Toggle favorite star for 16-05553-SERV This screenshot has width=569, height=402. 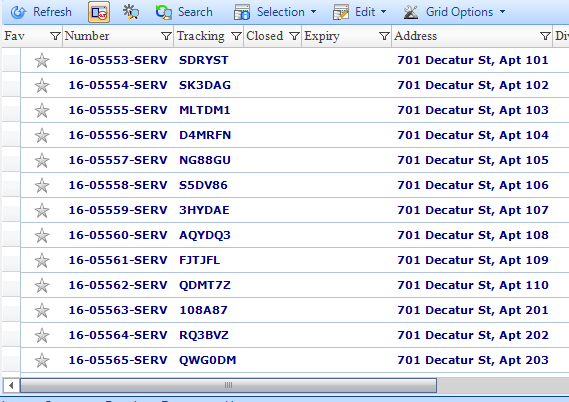pyautogui.click(x=42, y=60)
